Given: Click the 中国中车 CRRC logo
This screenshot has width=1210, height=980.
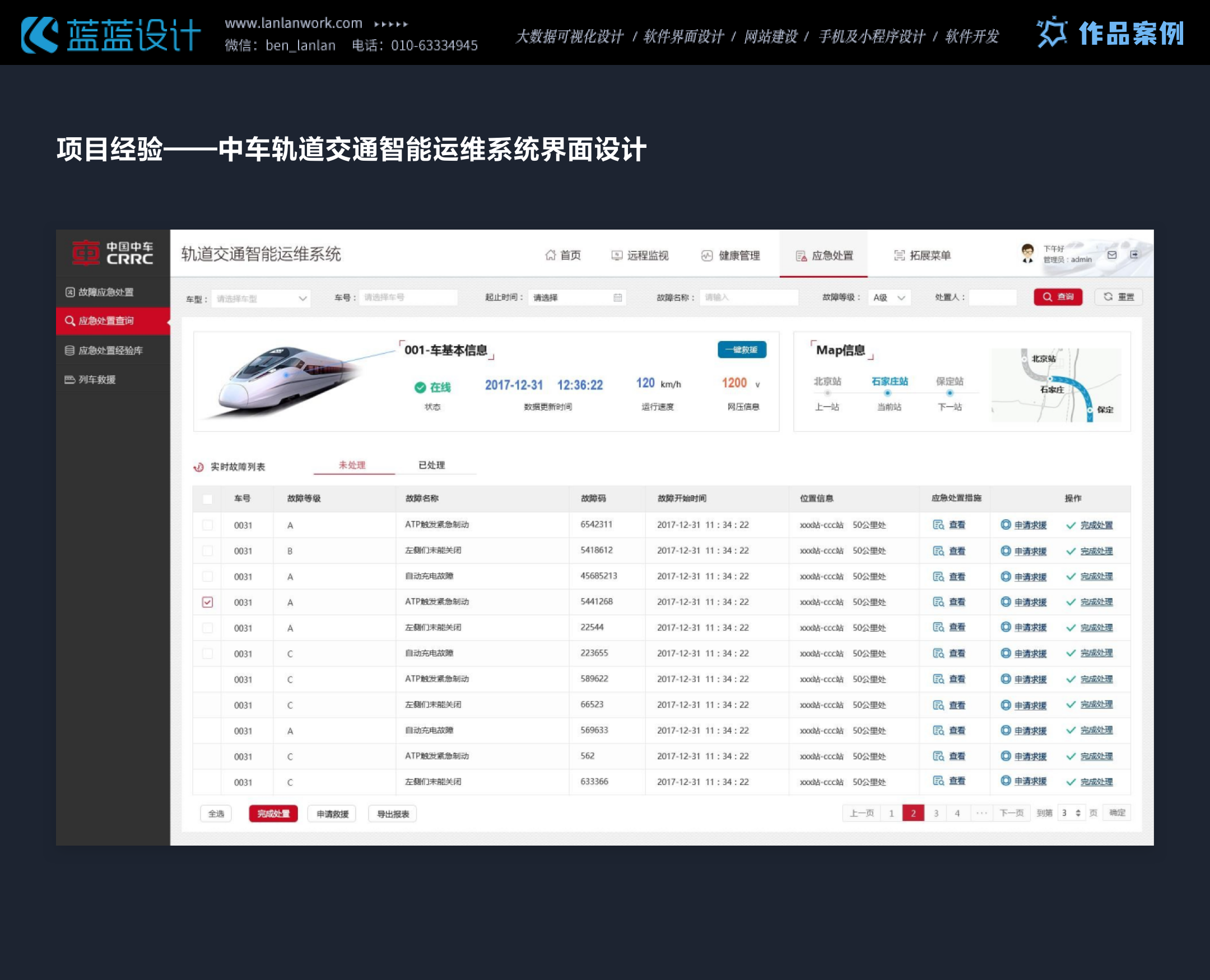Looking at the screenshot, I should click(x=113, y=254).
